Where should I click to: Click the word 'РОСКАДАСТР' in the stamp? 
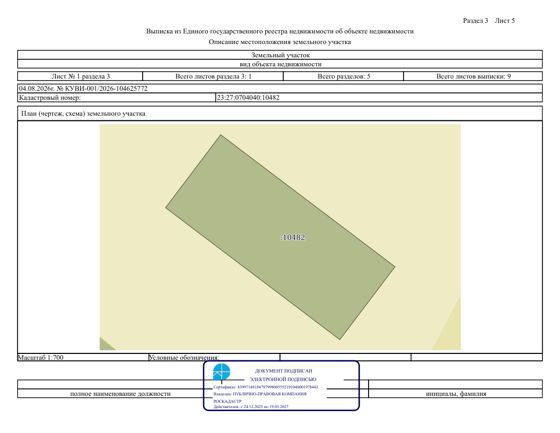228,401
